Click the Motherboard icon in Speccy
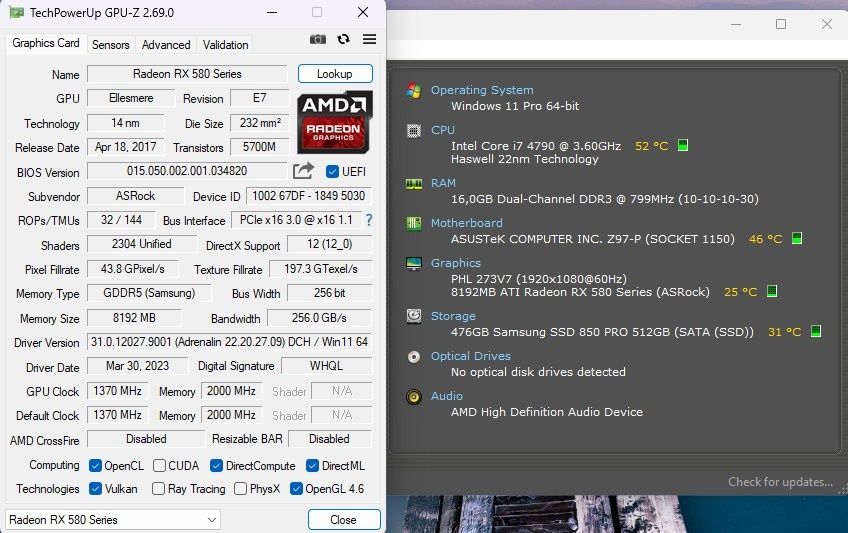Viewport: 848px width, 533px height. tap(414, 223)
